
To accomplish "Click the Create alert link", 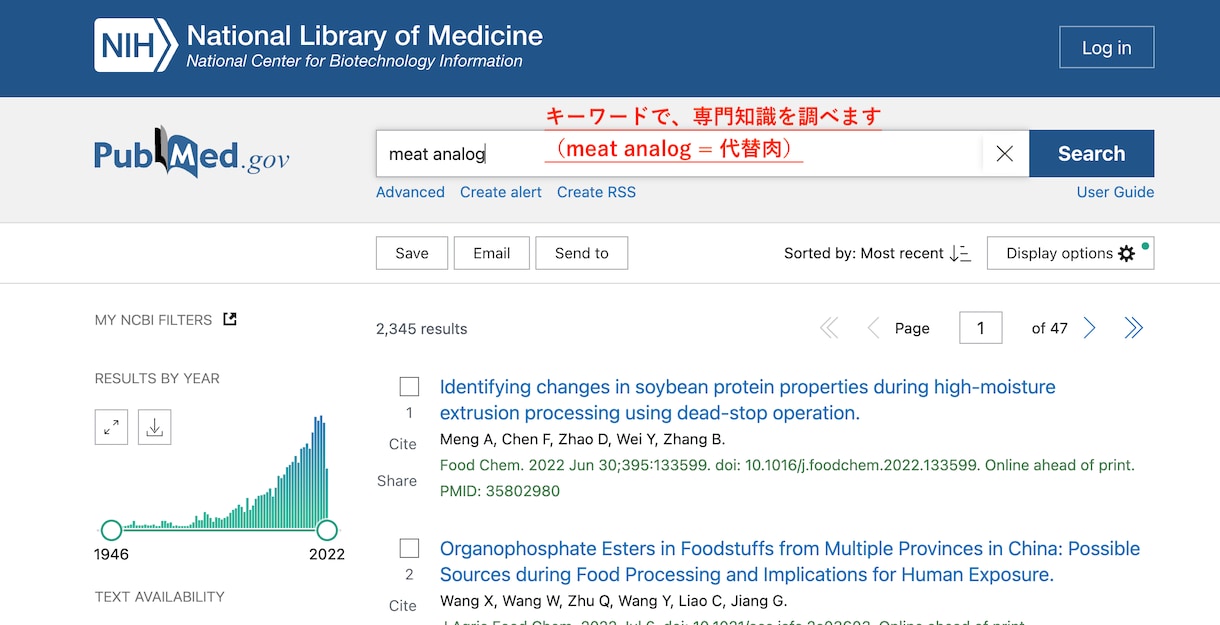I will coord(501,192).
